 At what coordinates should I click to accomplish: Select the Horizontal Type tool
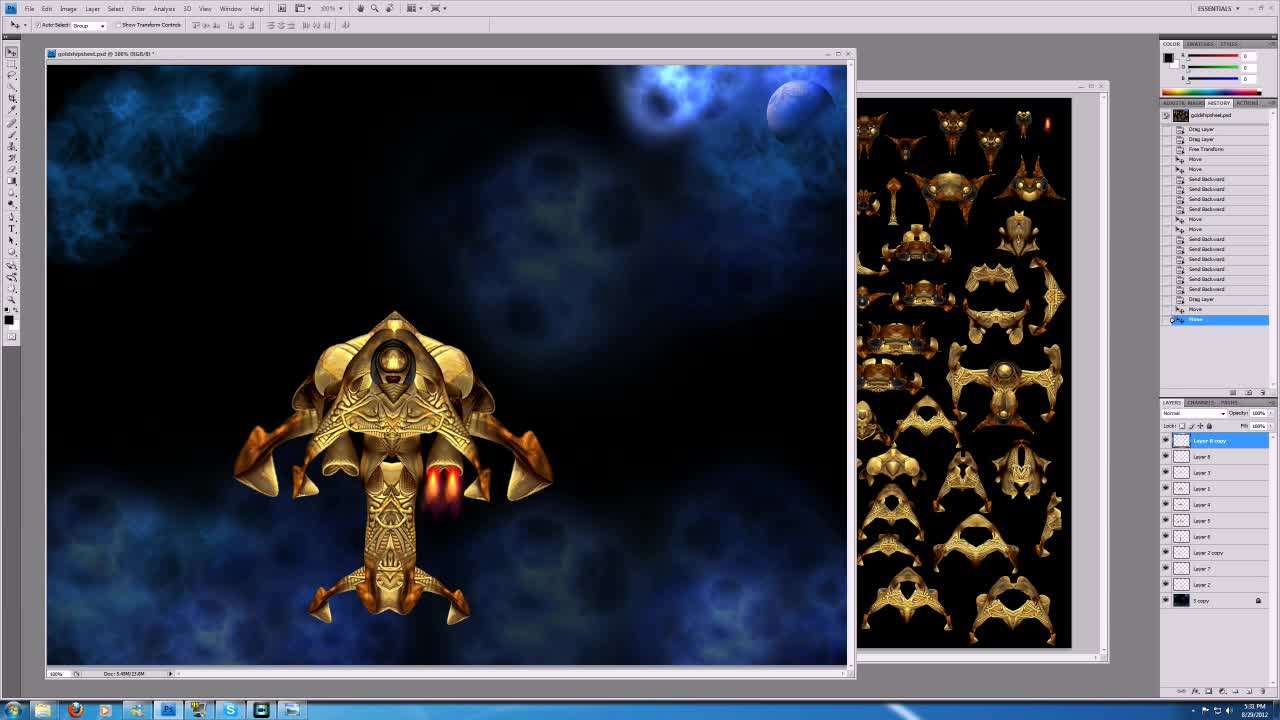12,228
